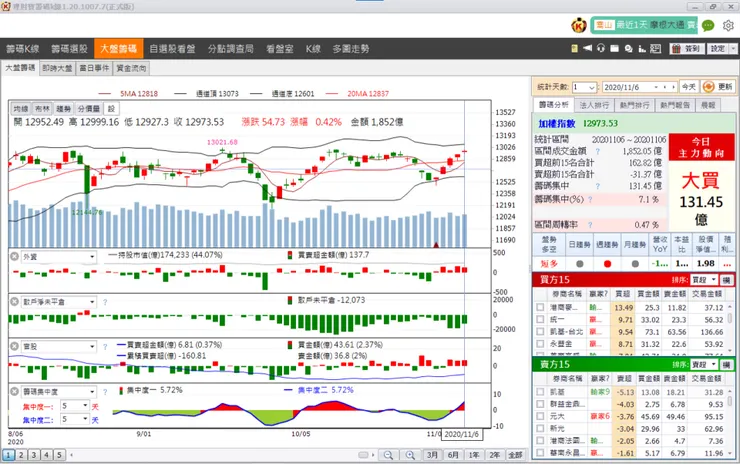Open the 籌碼集中度 indicator dropdown

coord(59,391)
